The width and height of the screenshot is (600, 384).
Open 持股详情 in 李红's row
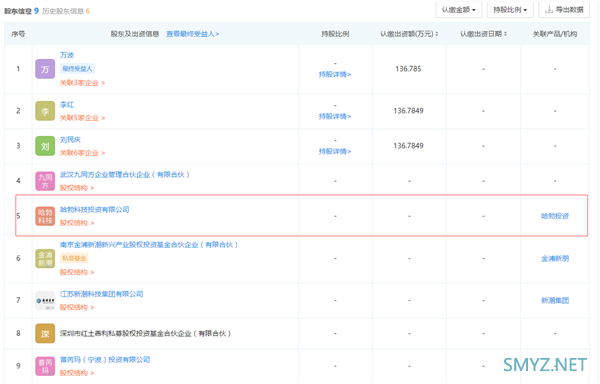[x=335, y=116]
